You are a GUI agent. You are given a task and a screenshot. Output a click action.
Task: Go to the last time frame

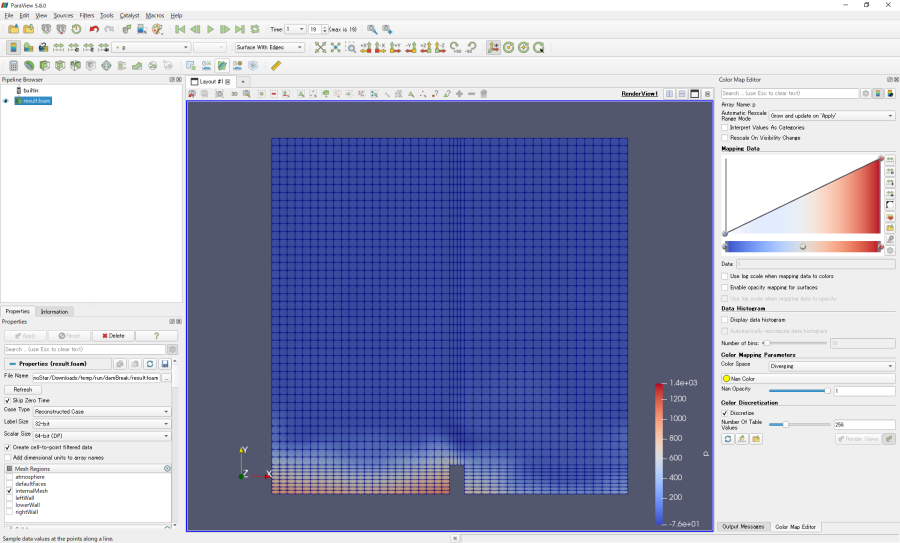240,29
